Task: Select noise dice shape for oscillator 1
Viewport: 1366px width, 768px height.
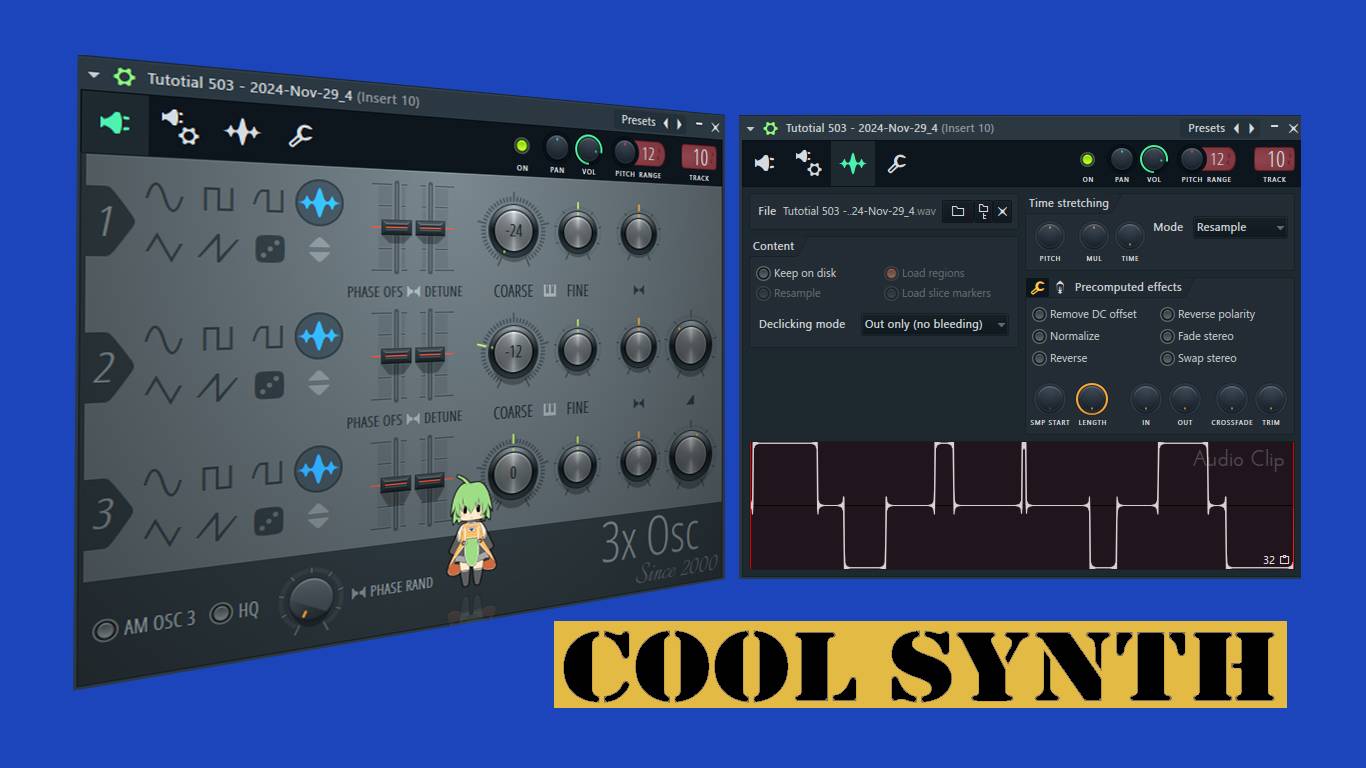Action: click(270, 249)
